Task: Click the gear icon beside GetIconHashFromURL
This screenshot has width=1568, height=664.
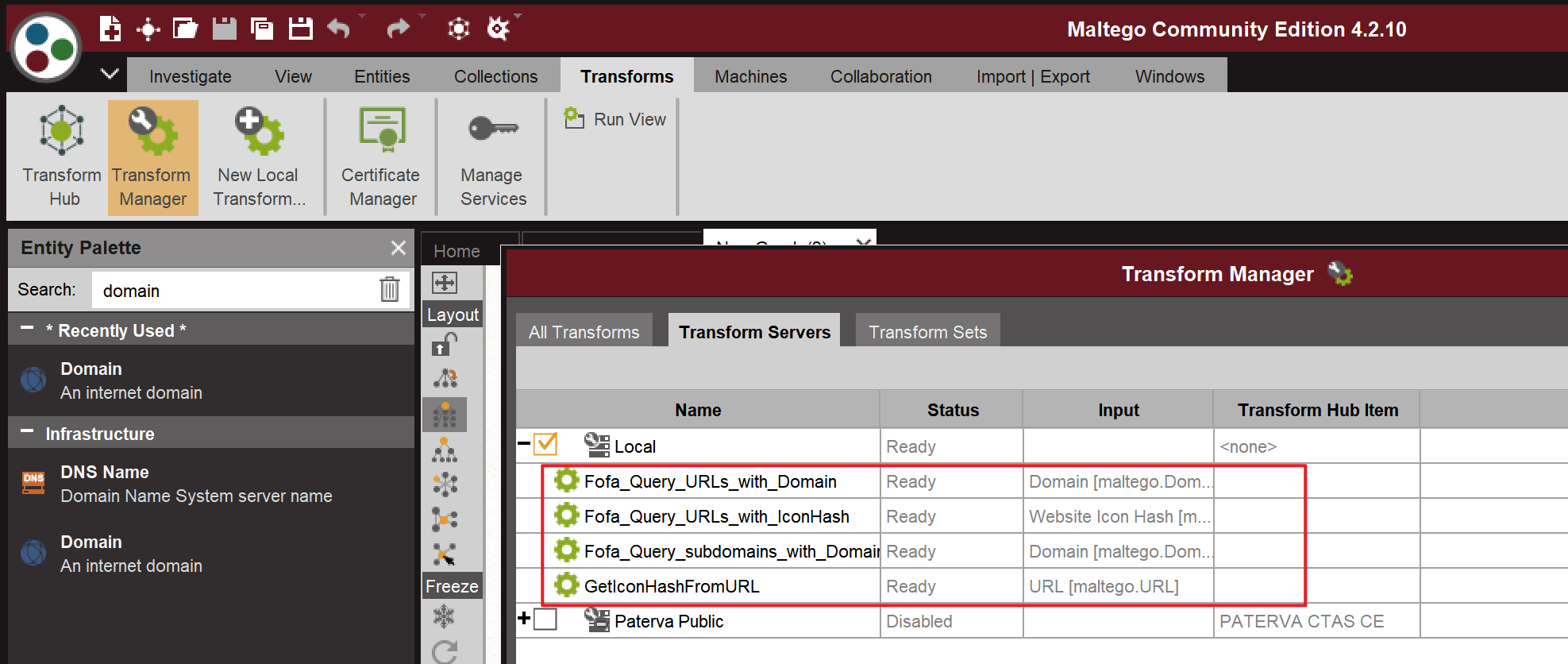Action: click(x=566, y=585)
